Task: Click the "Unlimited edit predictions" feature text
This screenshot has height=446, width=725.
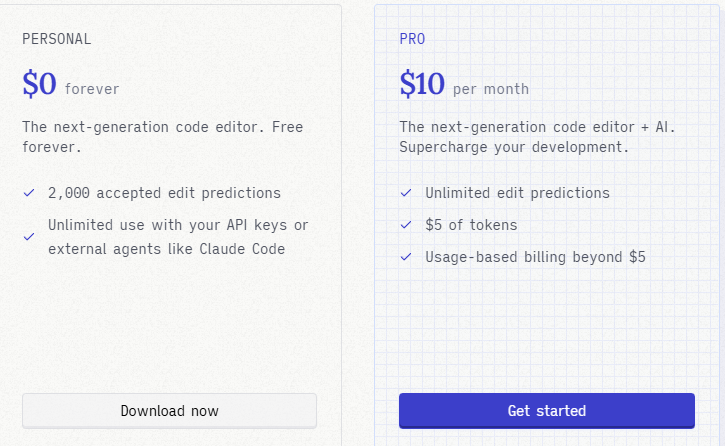Action: 517,193
